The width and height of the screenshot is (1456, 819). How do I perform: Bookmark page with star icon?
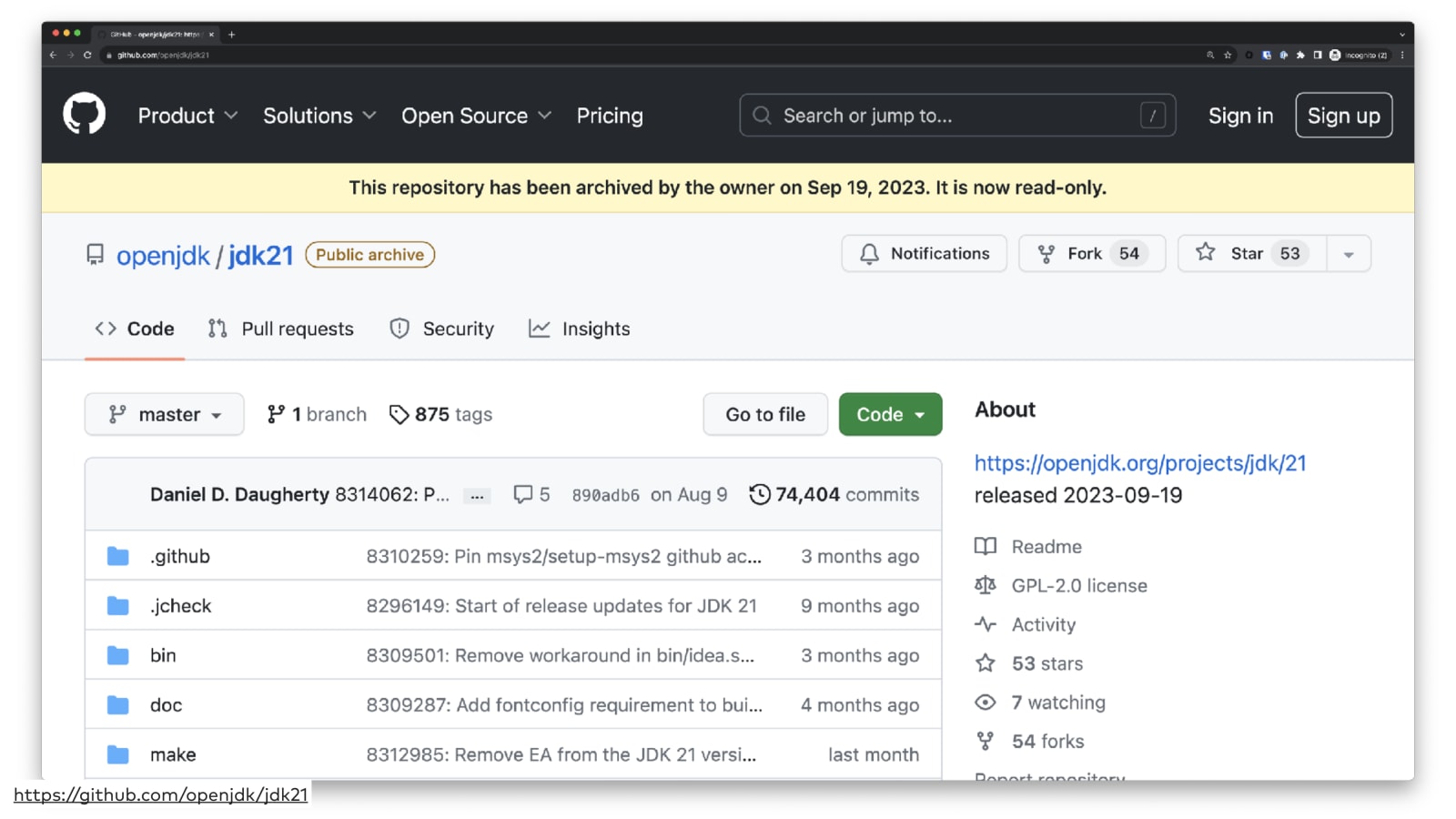[x=1228, y=56]
